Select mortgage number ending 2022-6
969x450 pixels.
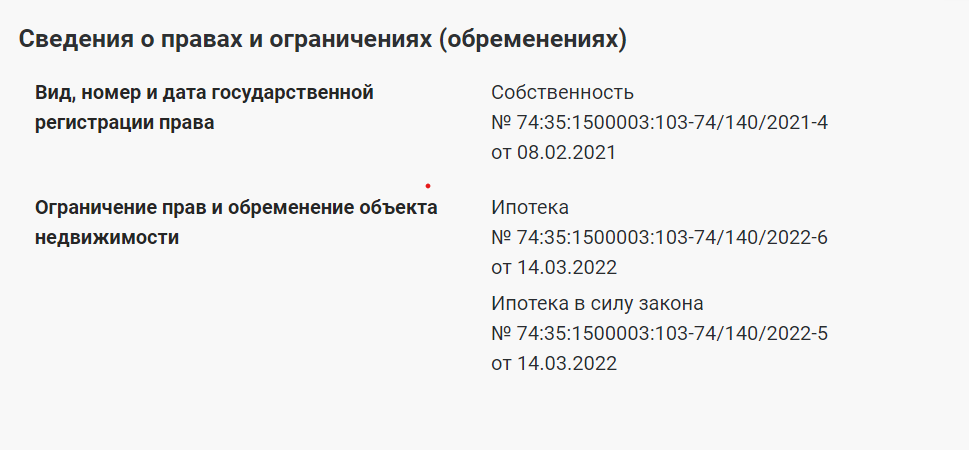[659, 237]
